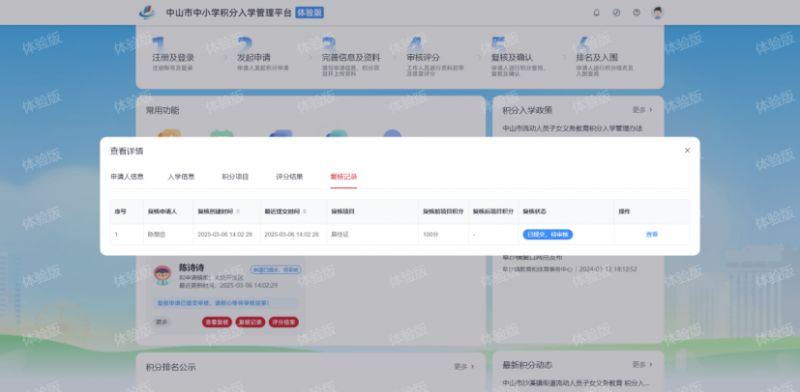Click the 中山市中小学积分入学管理平台 title

(229, 13)
